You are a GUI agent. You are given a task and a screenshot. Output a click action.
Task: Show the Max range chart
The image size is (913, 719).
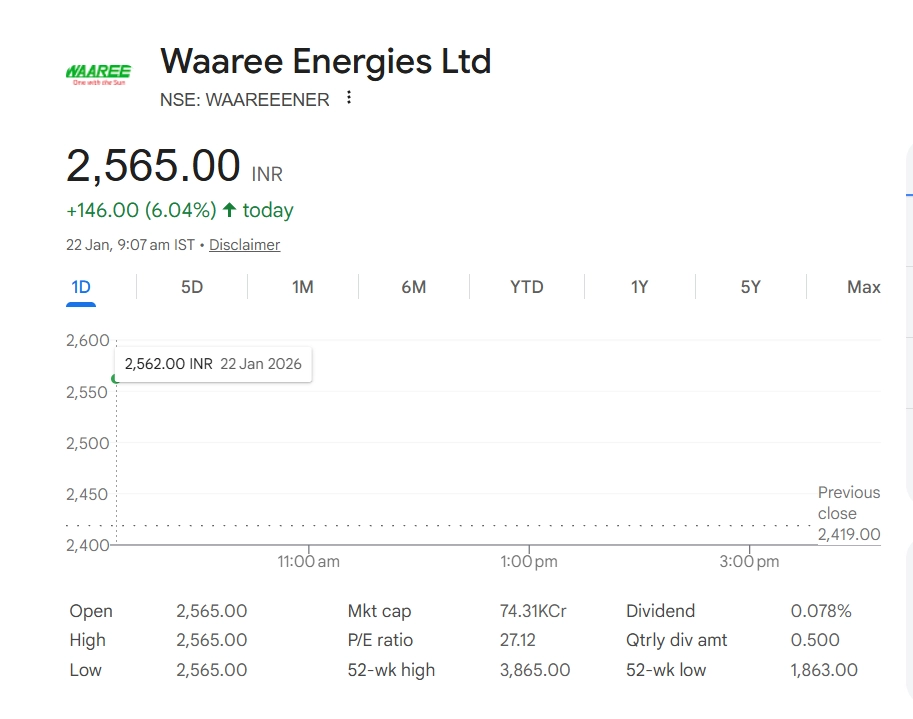[x=863, y=287]
